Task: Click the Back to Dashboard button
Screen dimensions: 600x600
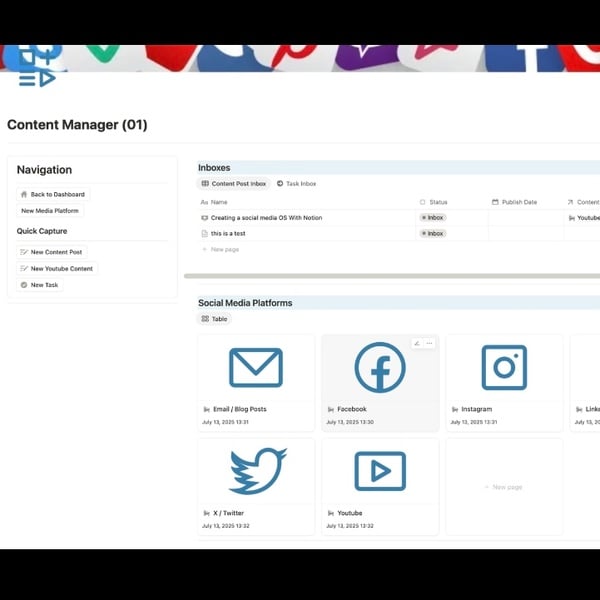Action: tap(53, 194)
